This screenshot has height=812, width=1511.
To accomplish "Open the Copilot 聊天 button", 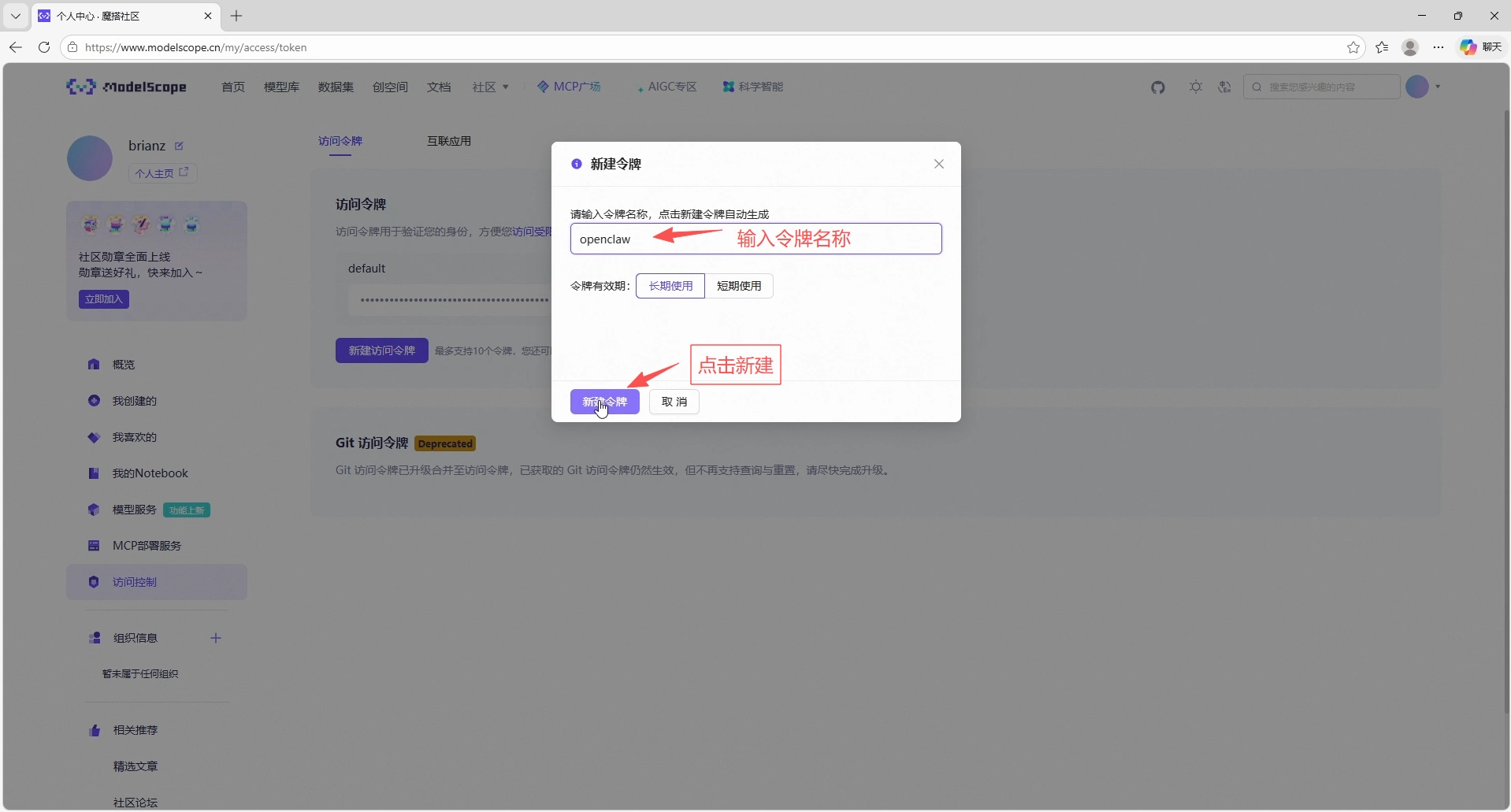I will pyautogui.click(x=1480, y=47).
